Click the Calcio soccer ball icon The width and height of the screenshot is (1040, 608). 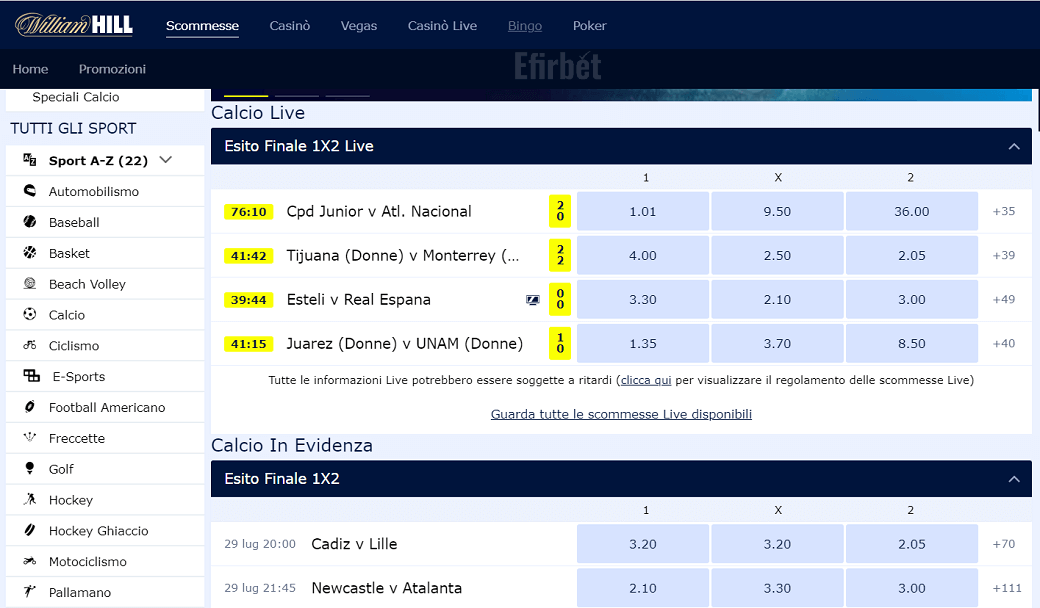pos(30,314)
